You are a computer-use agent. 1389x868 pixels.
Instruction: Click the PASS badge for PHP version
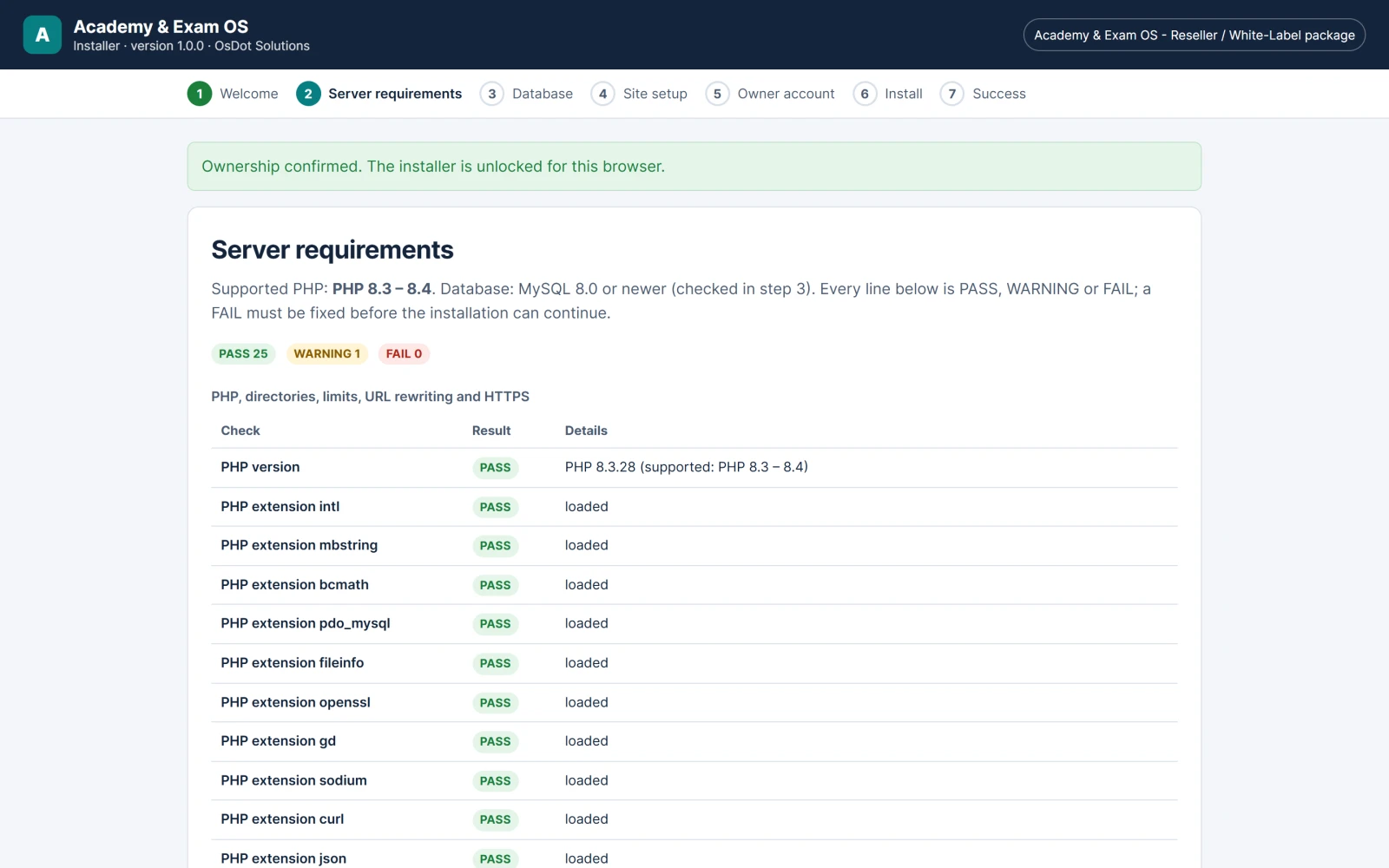click(x=496, y=468)
